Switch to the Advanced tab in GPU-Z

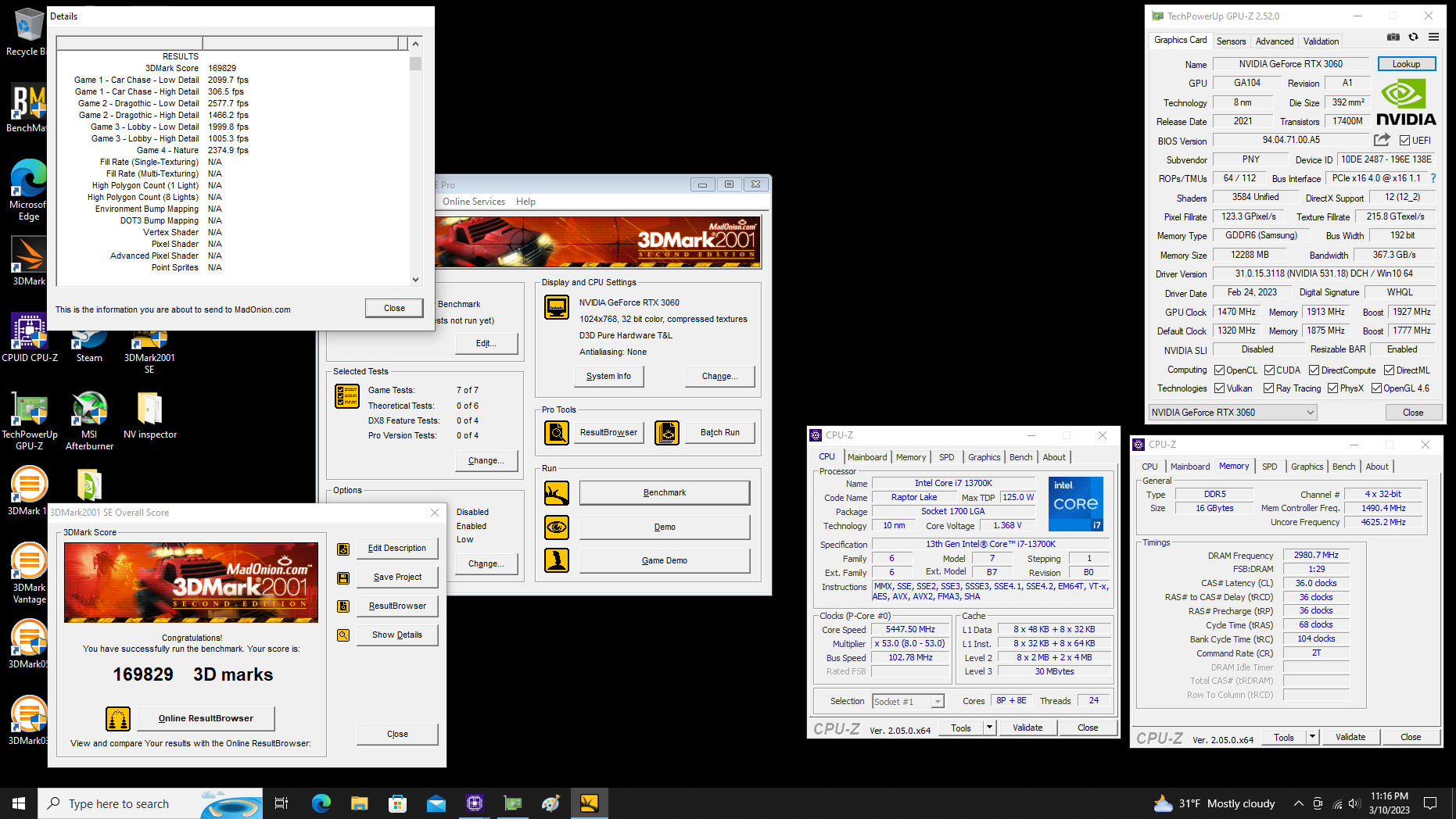click(x=1275, y=41)
